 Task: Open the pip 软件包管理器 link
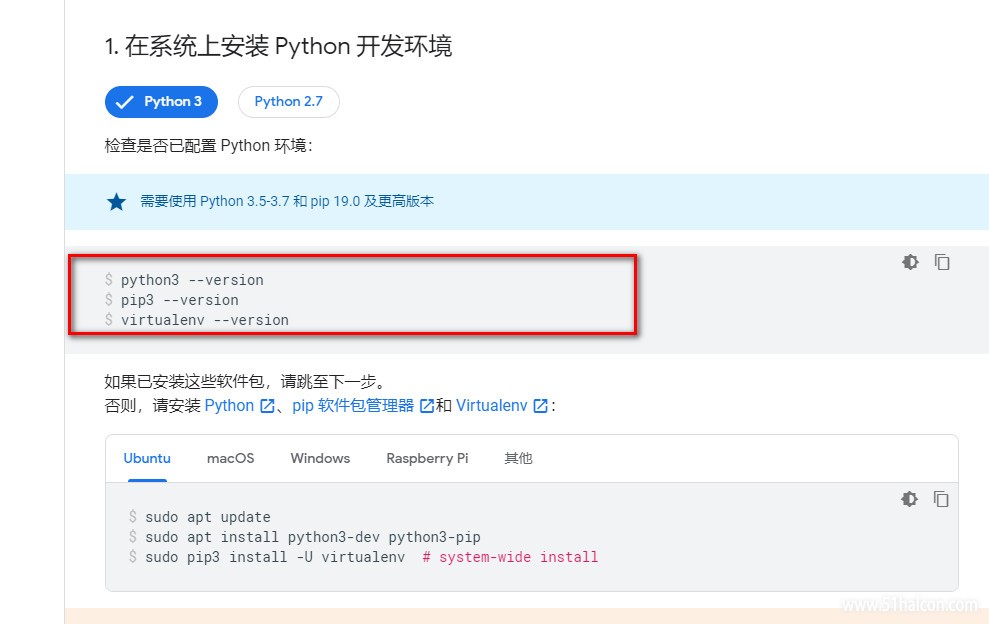coord(353,406)
